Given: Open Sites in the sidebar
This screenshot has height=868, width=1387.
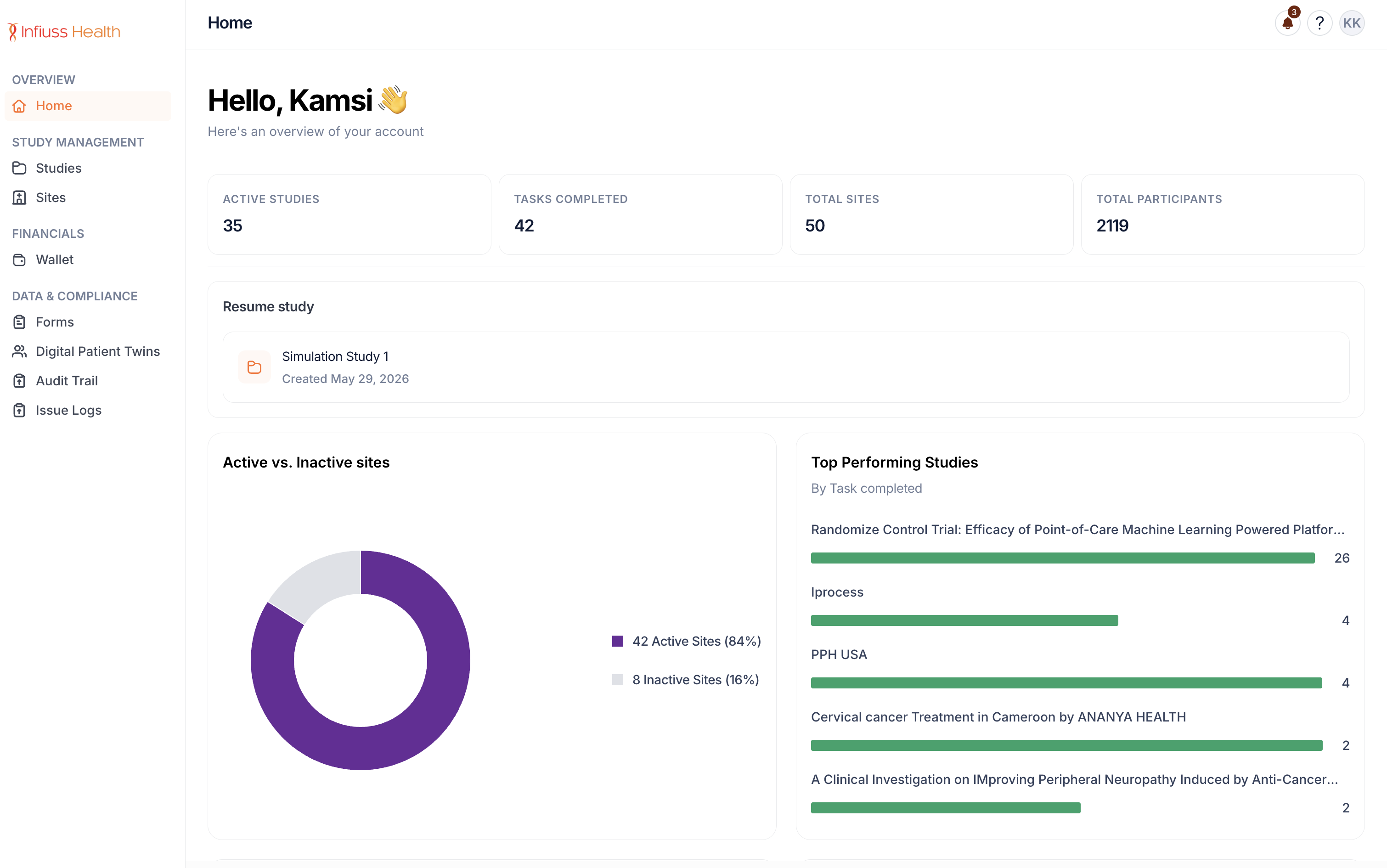Looking at the screenshot, I should tap(88, 197).
